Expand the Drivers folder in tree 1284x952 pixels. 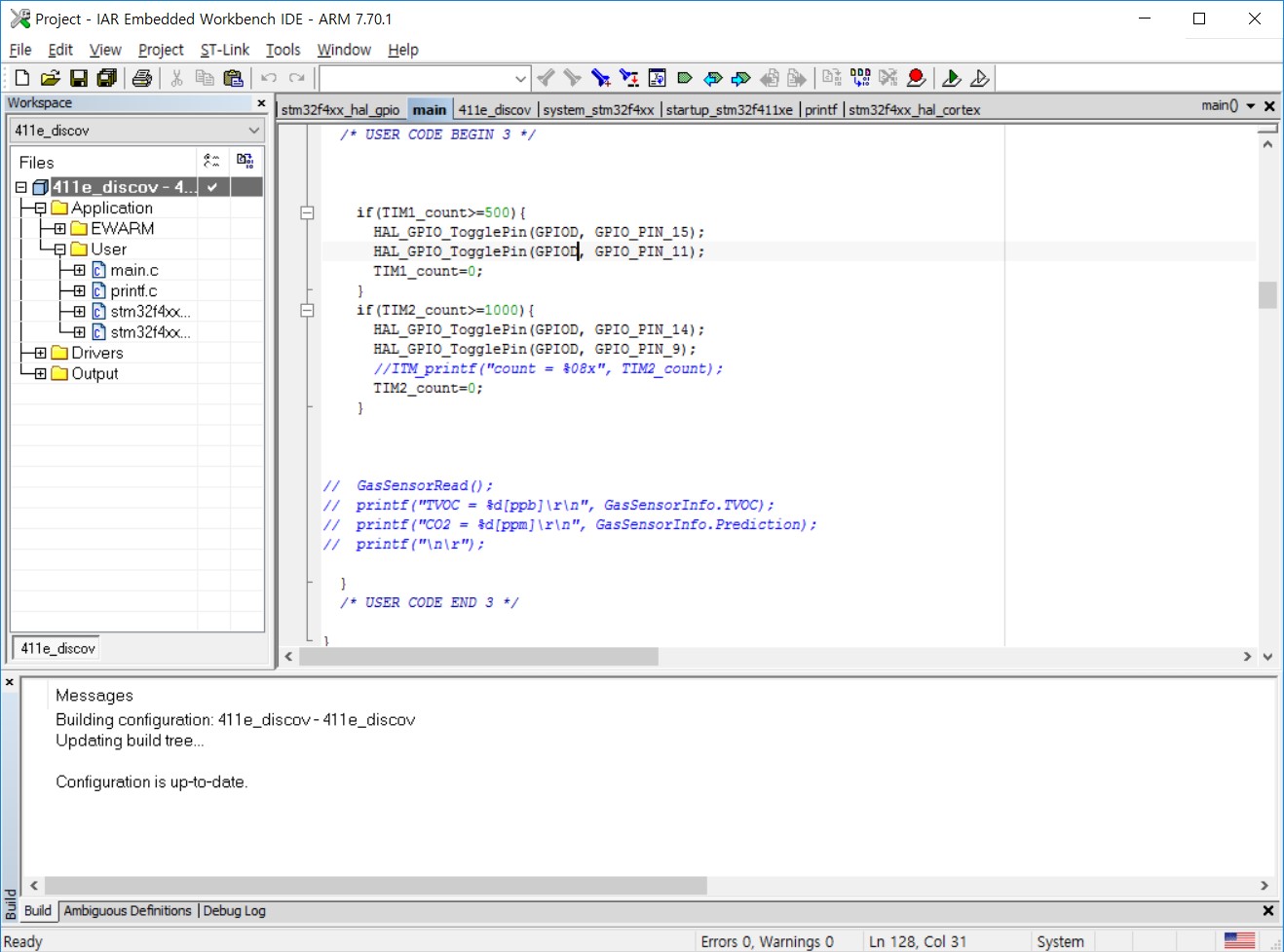[40, 353]
